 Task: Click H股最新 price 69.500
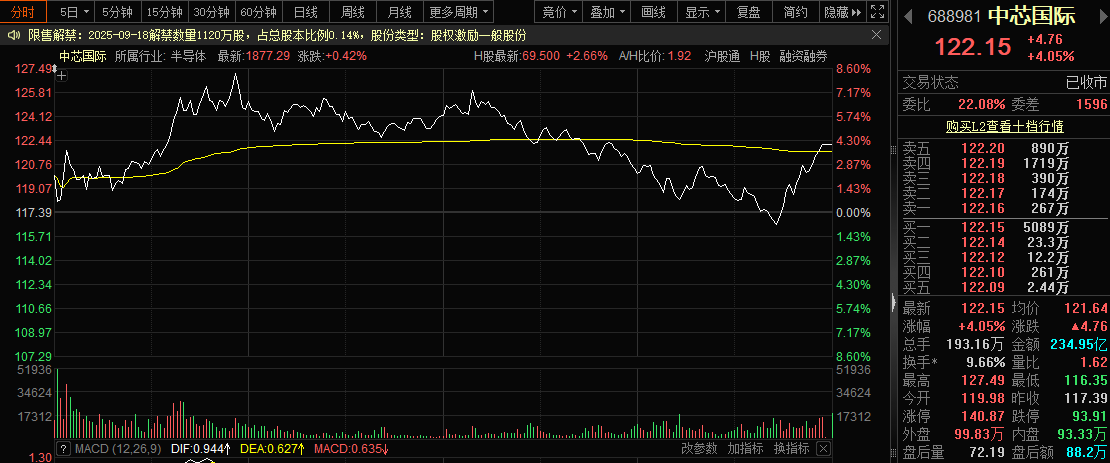click(x=541, y=57)
